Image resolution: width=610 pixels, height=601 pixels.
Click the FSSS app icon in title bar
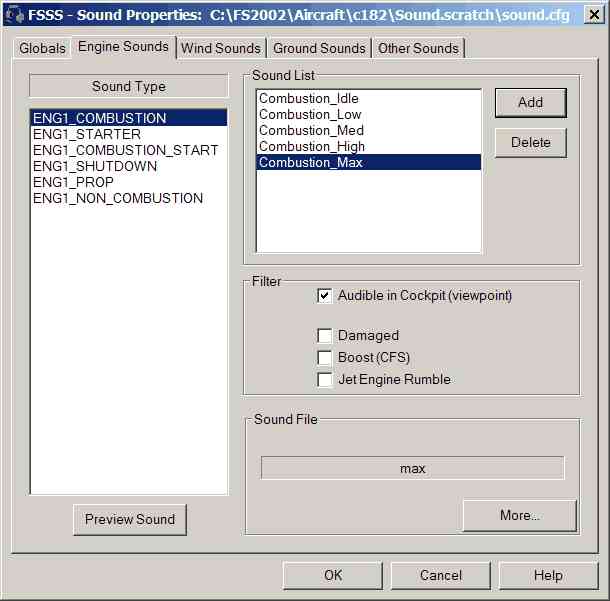click(15, 15)
